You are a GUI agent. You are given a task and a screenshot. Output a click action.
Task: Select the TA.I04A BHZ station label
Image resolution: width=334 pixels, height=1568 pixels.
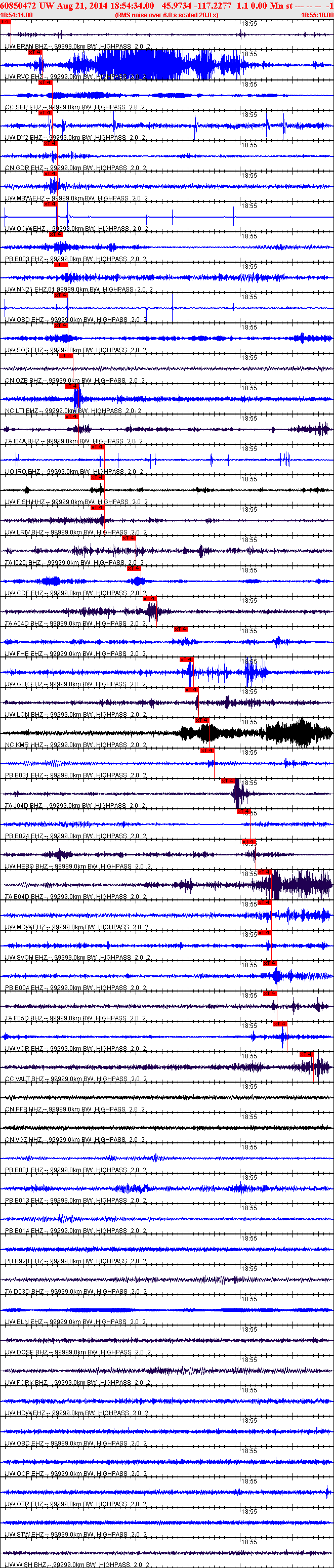73,442
